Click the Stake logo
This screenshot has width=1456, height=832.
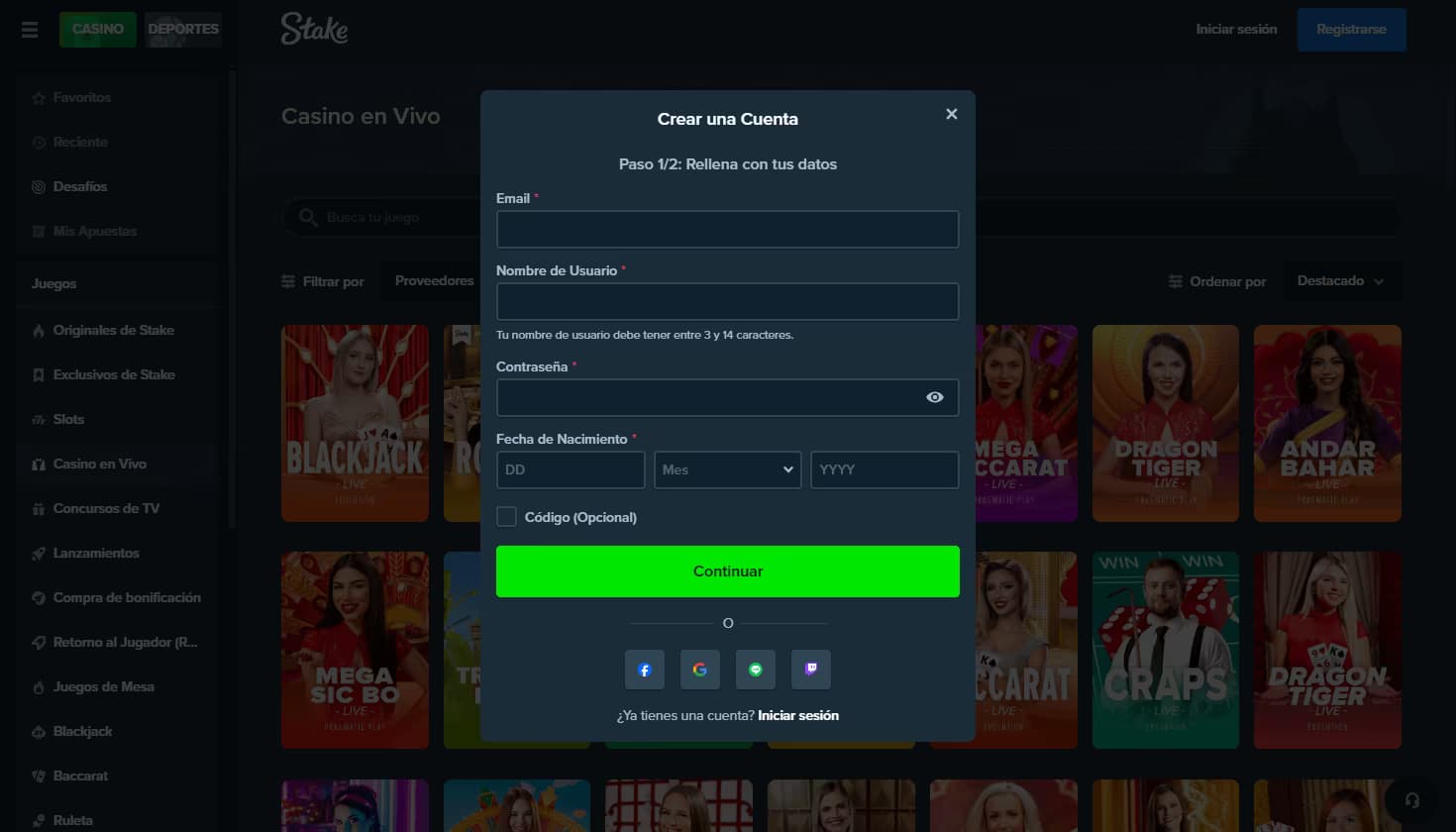tap(314, 30)
